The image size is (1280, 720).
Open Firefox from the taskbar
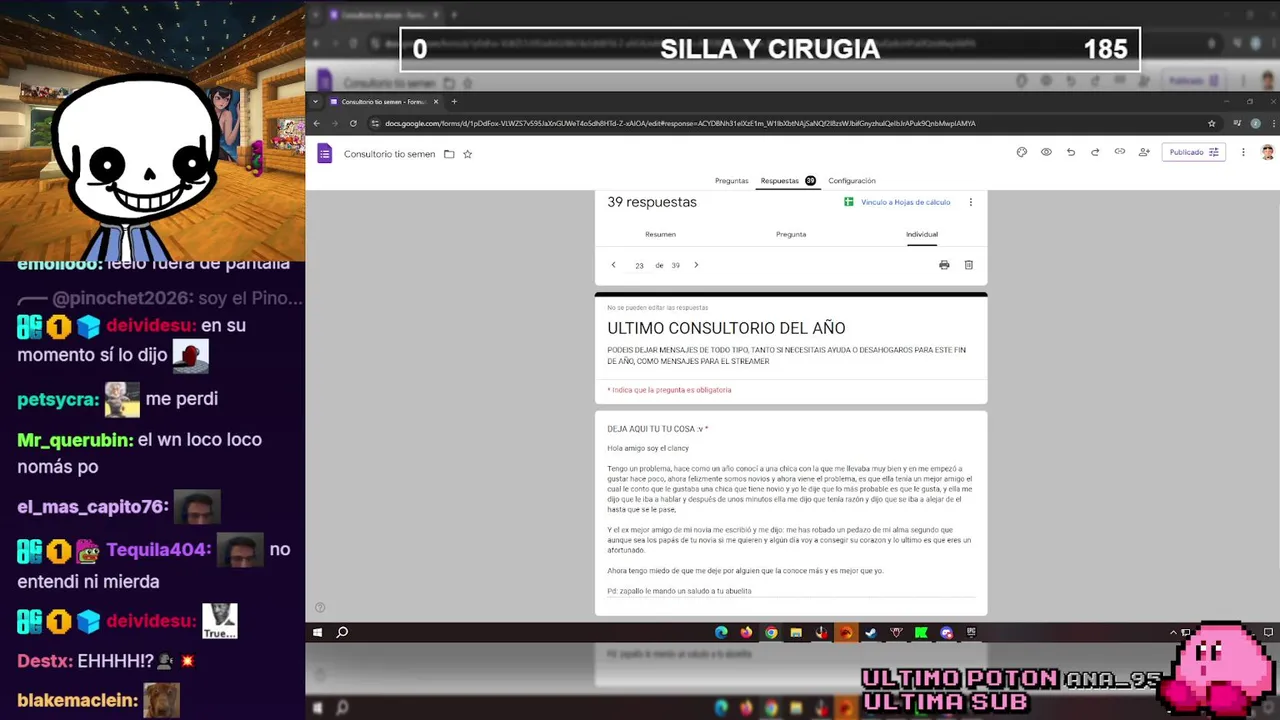tap(746, 632)
